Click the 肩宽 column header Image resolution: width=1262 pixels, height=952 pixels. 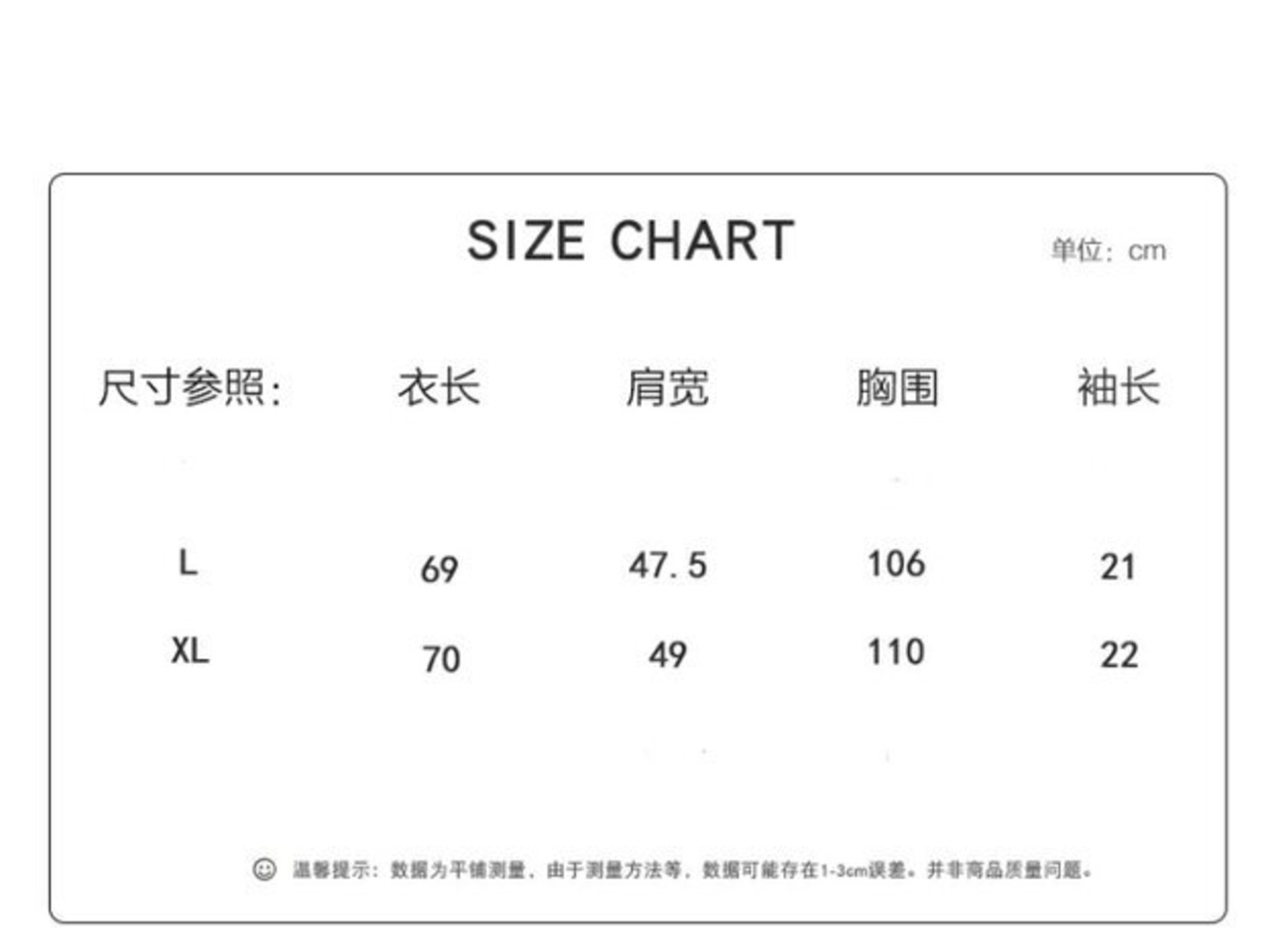pyautogui.click(x=667, y=387)
